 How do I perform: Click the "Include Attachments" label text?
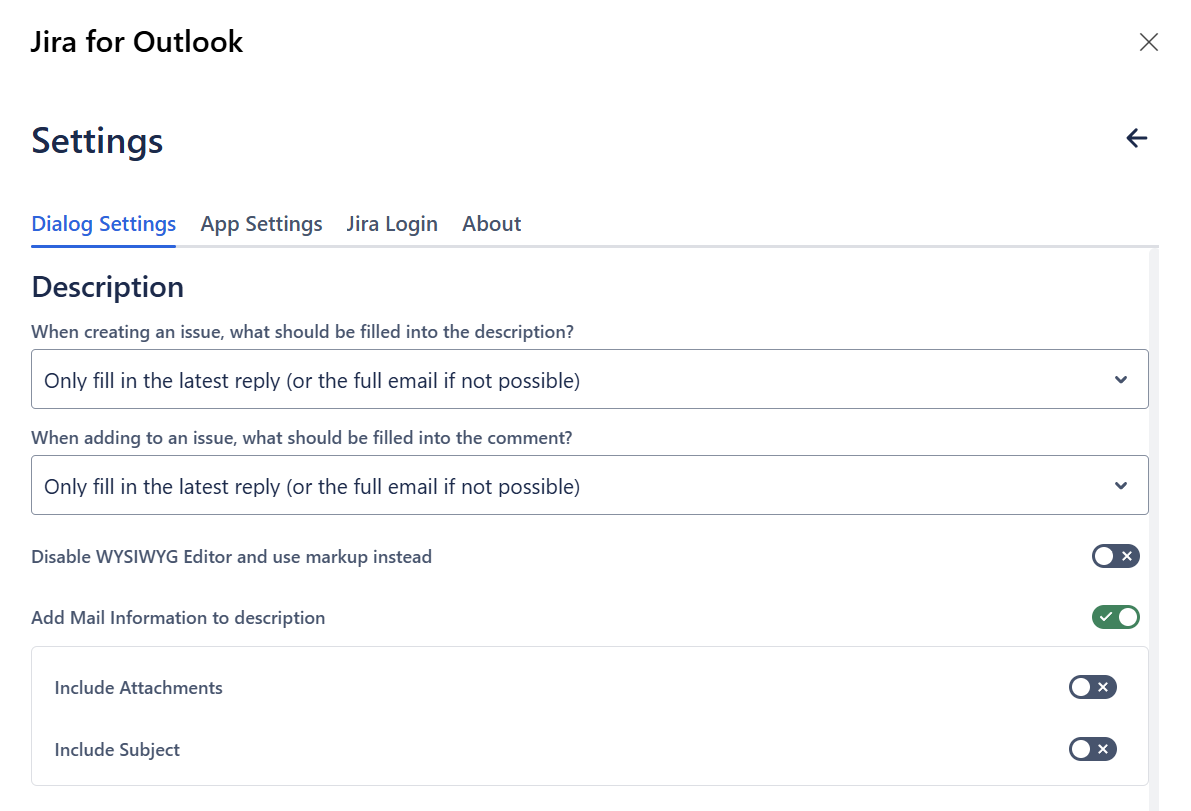(139, 688)
